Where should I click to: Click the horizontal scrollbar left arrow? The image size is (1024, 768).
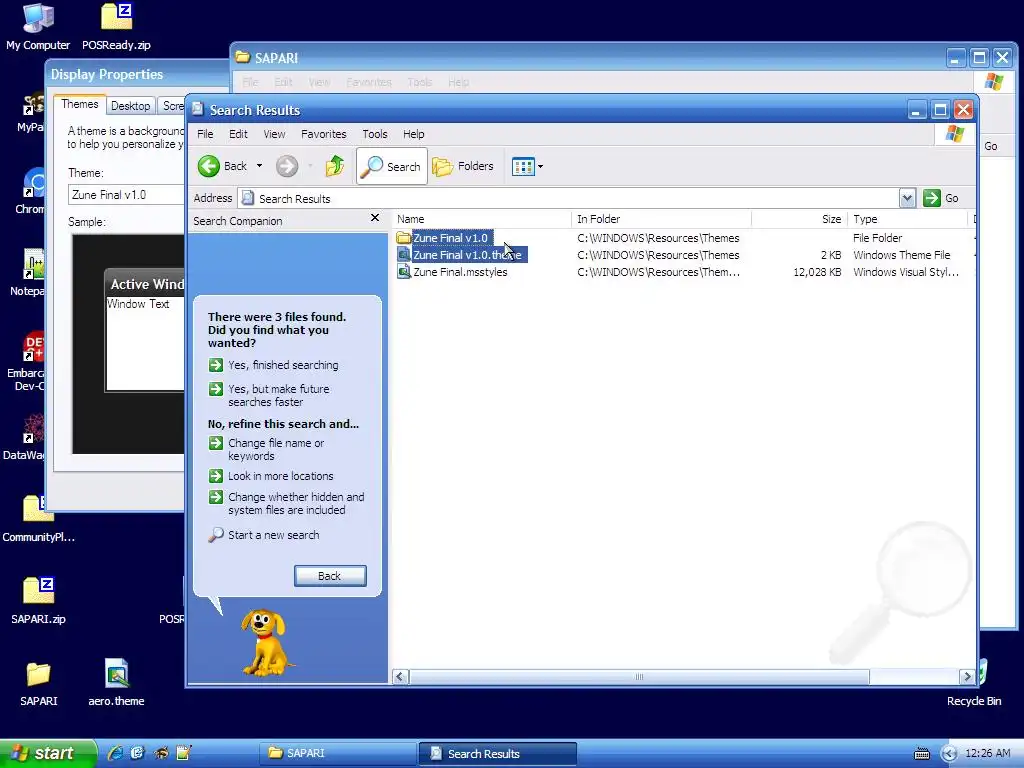click(x=401, y=677)
